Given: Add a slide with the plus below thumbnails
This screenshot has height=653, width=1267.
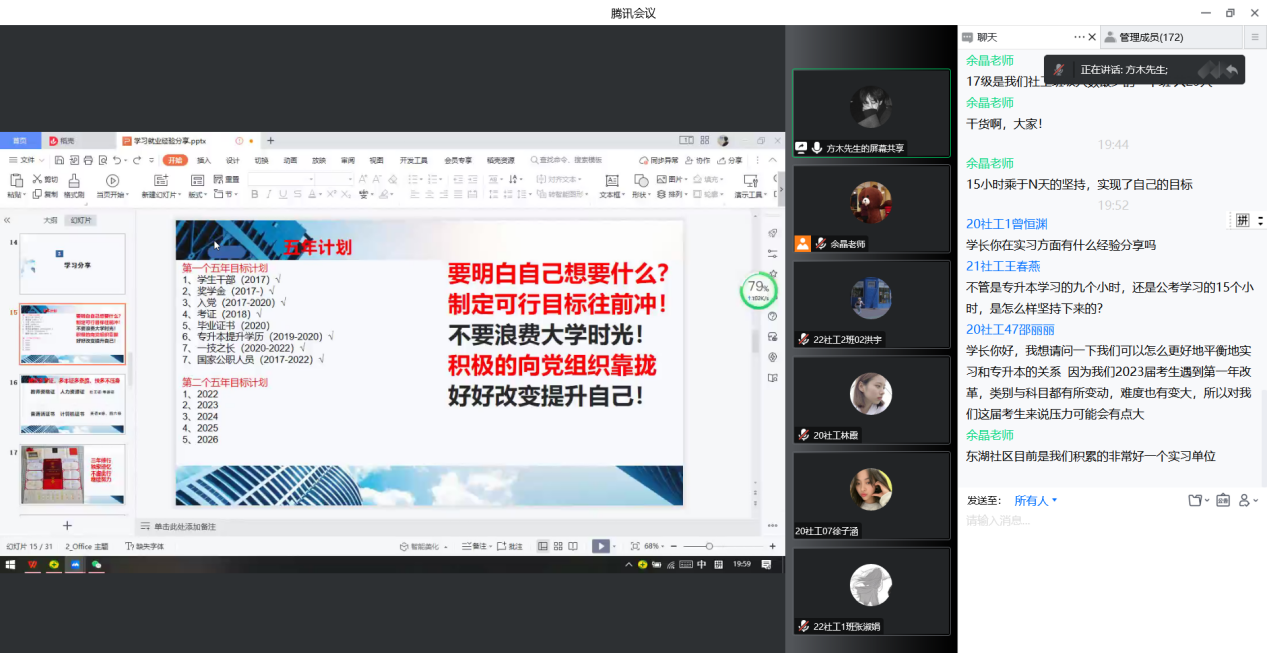Looking at the screenshot, I should coord(67,525).
